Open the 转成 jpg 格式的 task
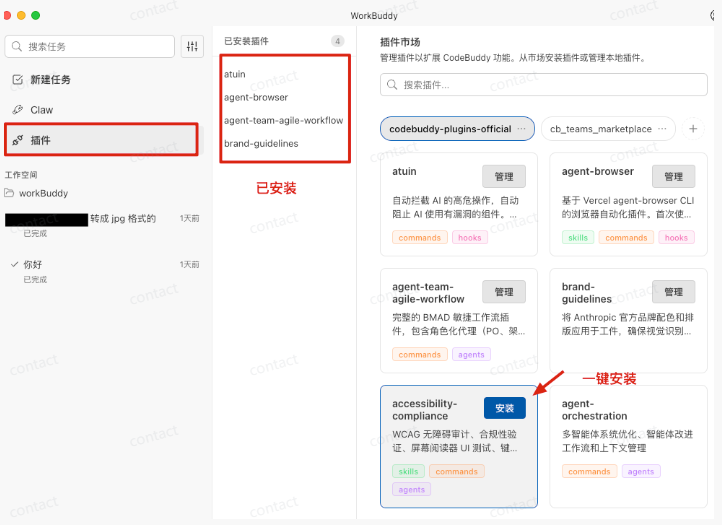Screen dimensions: 722x525 [x=102, y=223]
